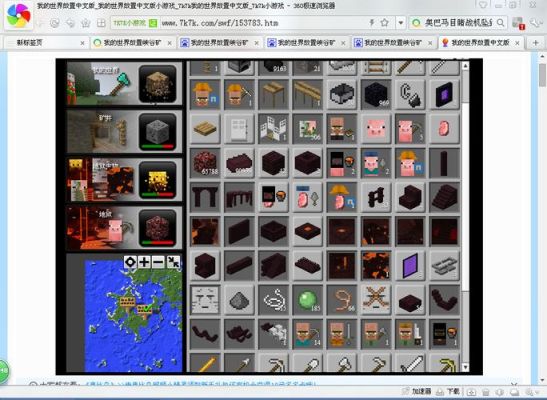The height and width of the screenshot is (400, 547).
Task: Select the dark tile with exclamation mark
Action: pos(342,266)
